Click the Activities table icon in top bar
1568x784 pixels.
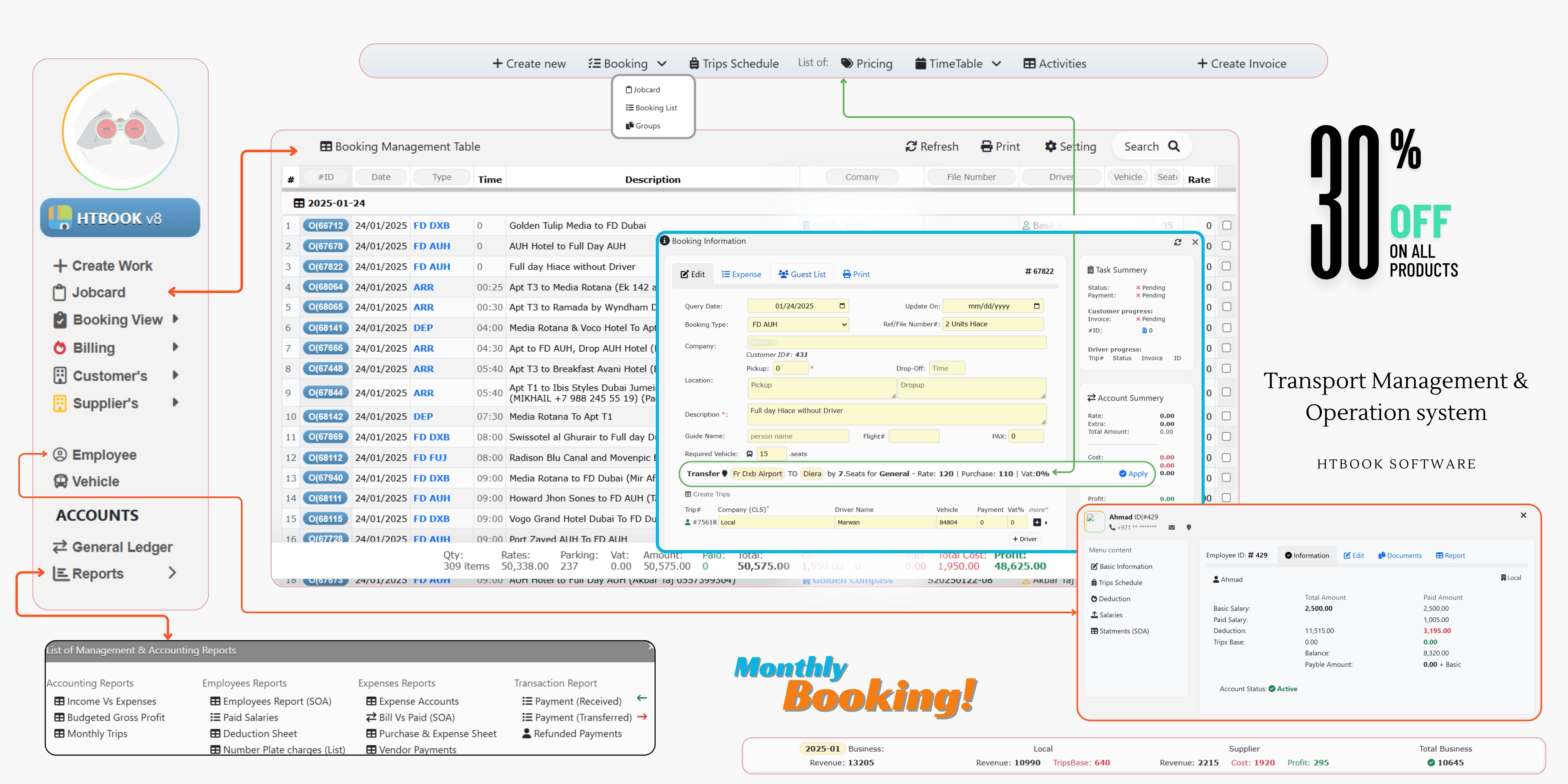[x=1029, y=63]
